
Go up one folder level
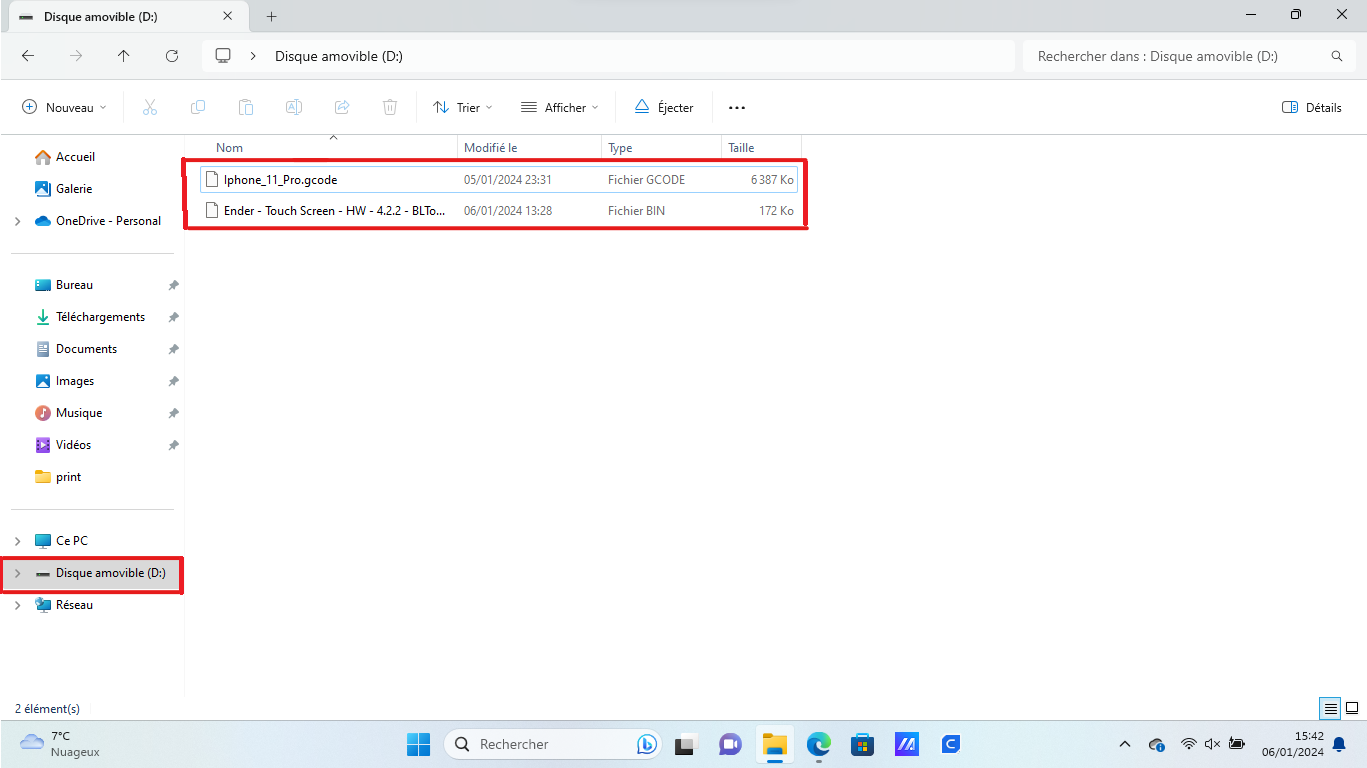(x=124, y=56)
